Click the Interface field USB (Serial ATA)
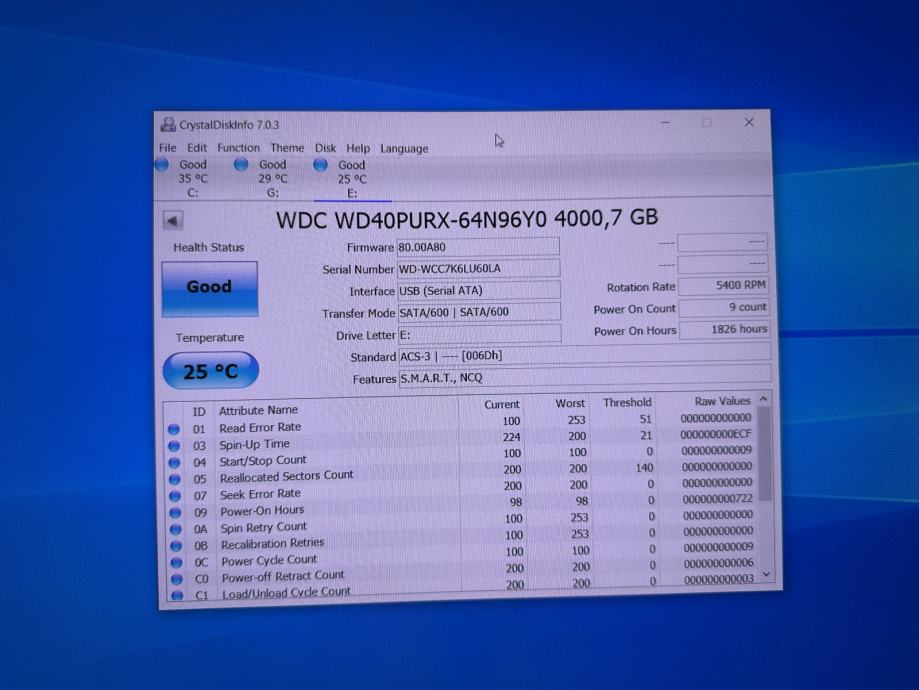The width and height of the screenshot is (919, 690). click(479, 290)
